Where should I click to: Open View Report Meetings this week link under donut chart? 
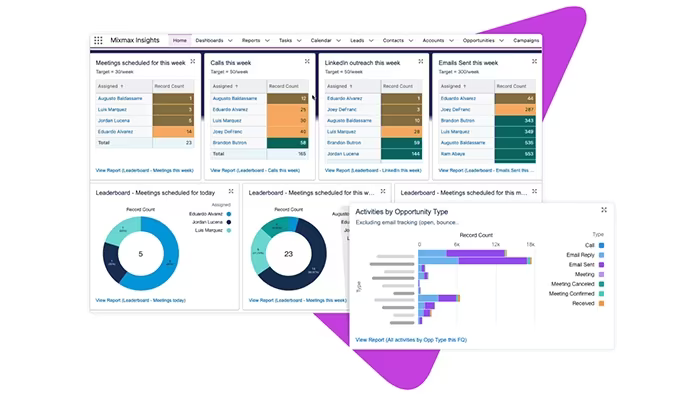pyautogui.click(x=298, y=300)
